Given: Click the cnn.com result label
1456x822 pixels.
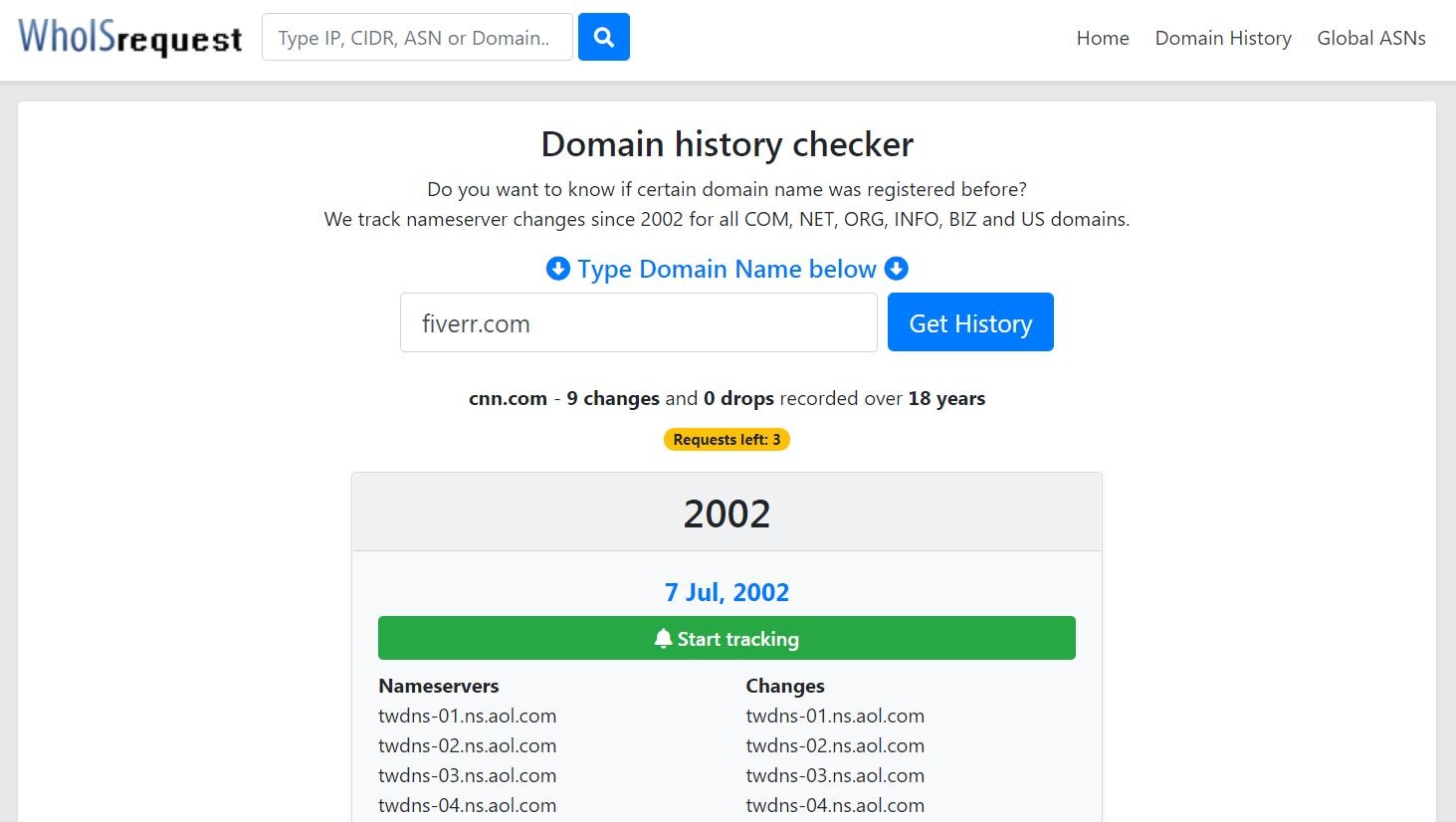Looking at the screenshot, I should (508, 398).
